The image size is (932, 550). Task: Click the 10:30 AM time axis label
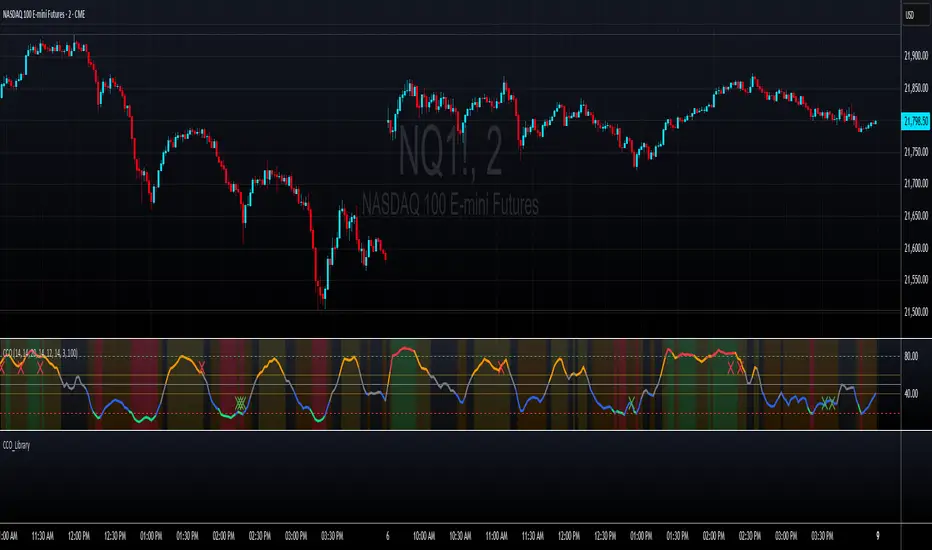460,536
